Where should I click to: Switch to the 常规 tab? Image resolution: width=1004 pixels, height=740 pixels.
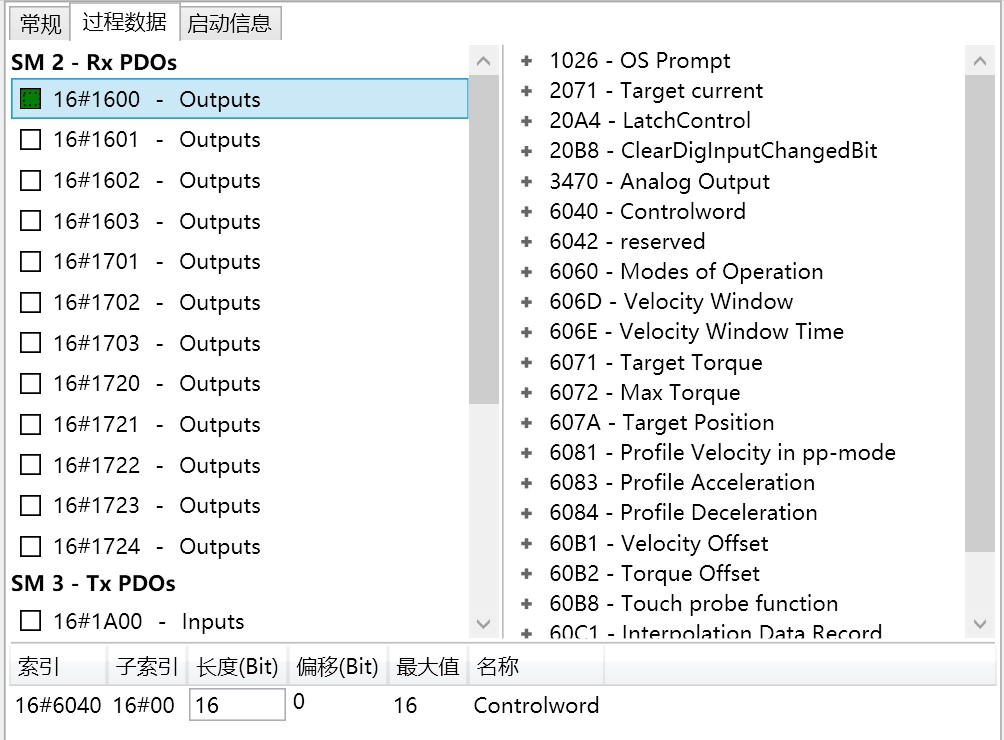point(40,23)
